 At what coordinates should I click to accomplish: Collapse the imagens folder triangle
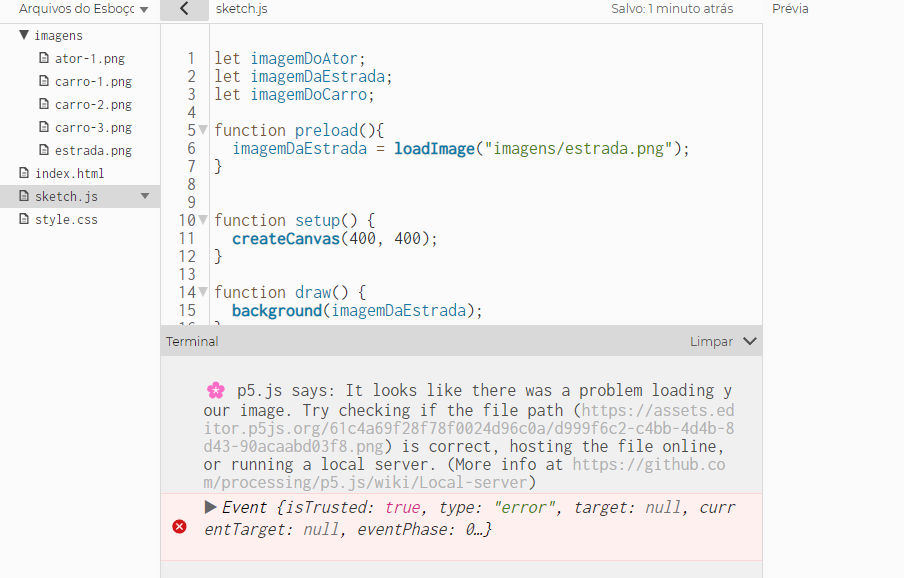point(24,35)
